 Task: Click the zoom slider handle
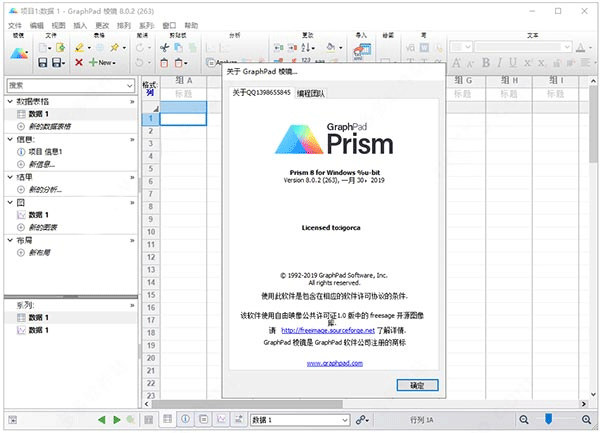pyautogui.click(x=548, y=418)
